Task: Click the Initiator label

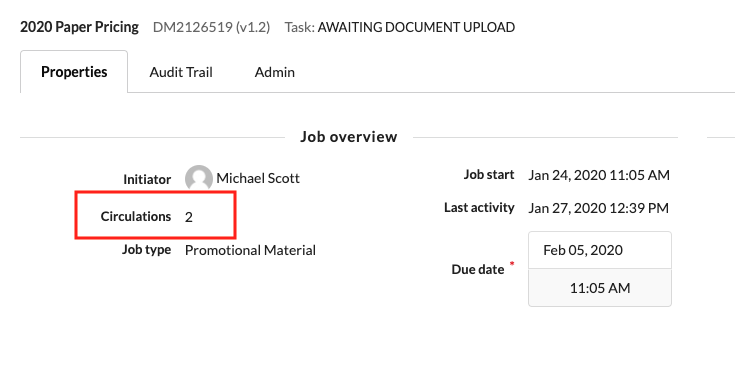Action: [147, 179]
